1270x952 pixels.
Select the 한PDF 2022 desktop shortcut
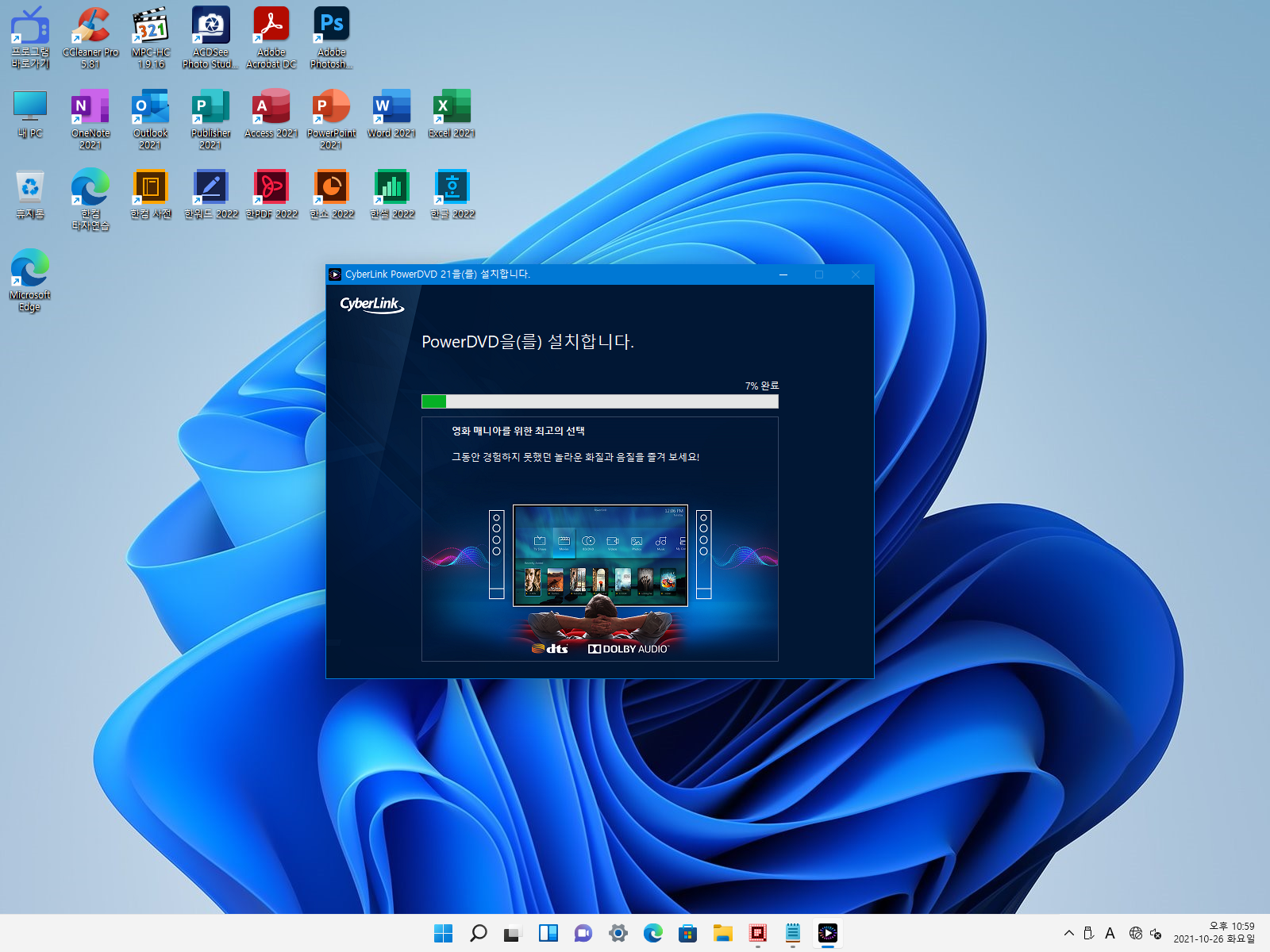coord(271,195)
